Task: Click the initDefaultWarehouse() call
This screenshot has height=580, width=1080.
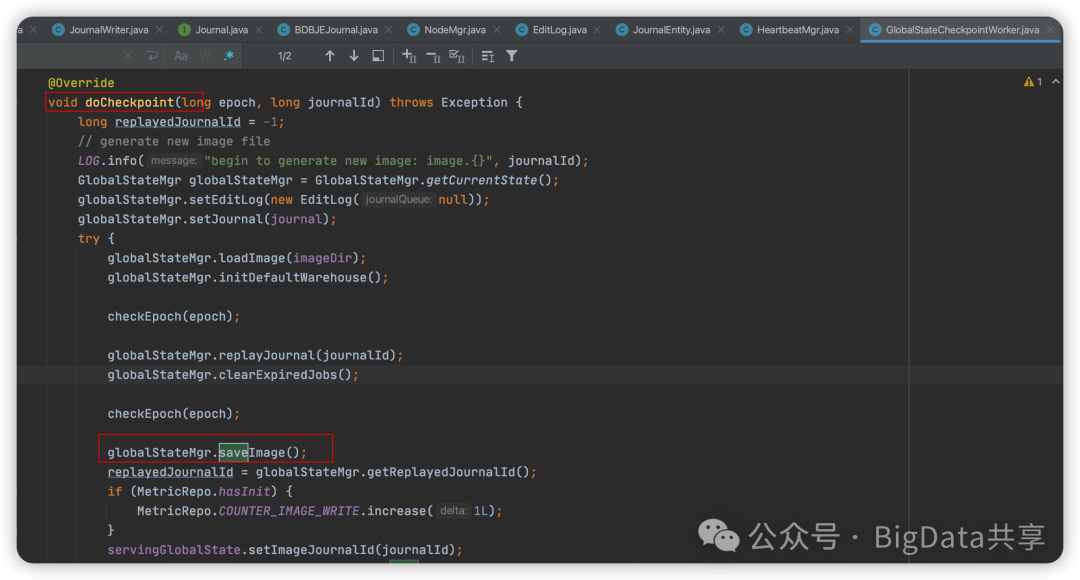Action: [x=300, y=278]
